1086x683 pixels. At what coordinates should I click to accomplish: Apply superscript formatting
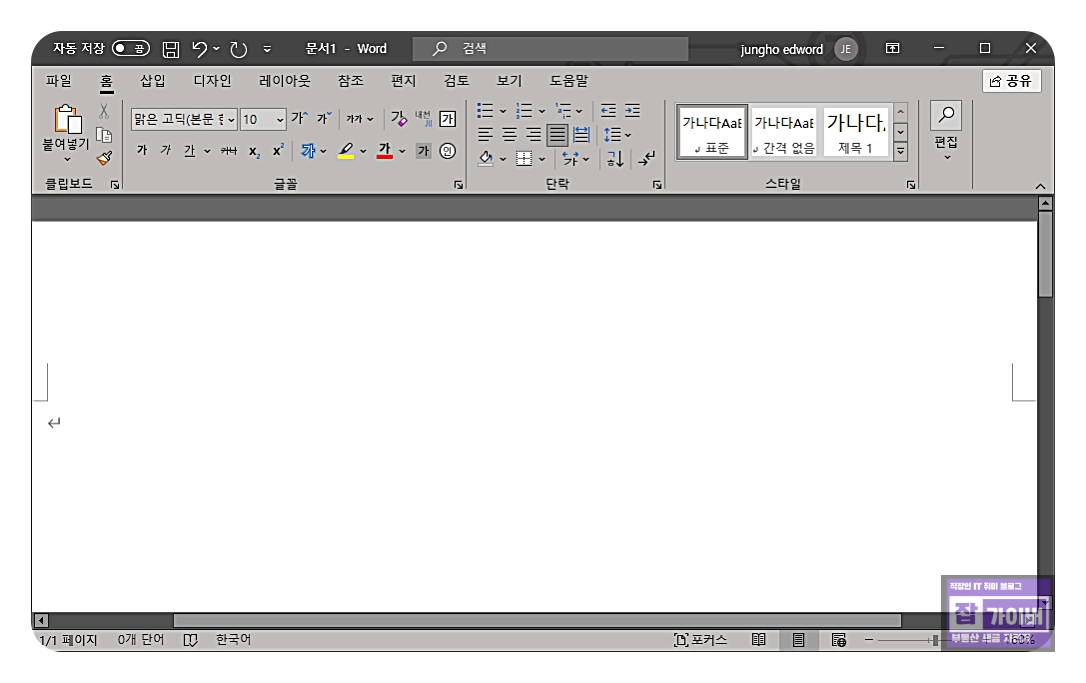coord(278,150)
